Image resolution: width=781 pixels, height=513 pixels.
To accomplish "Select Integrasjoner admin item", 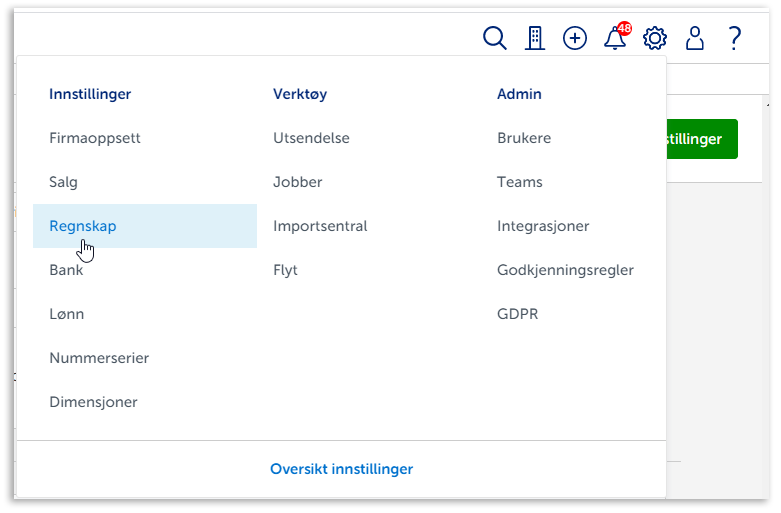I will (x=543, y=226).
